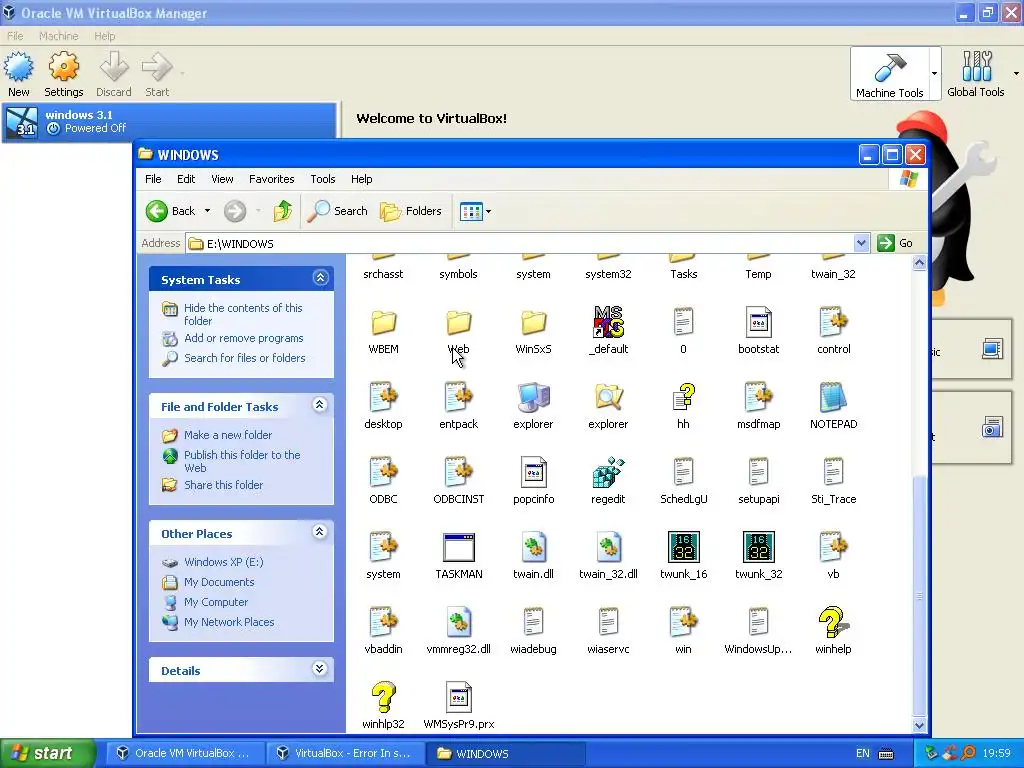
Task: Select the hh help icon
Action: tap(683, 398)
